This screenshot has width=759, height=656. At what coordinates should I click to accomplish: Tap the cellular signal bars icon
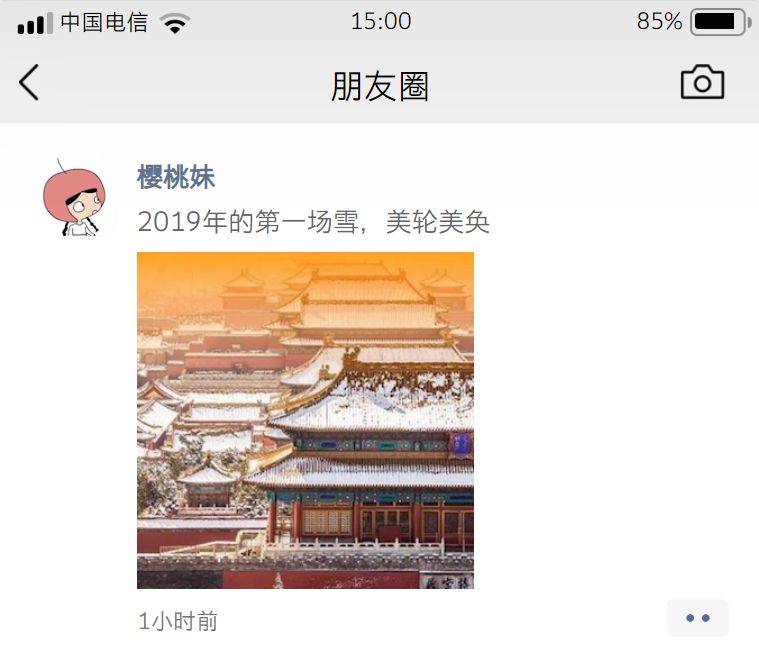[35, 24]
